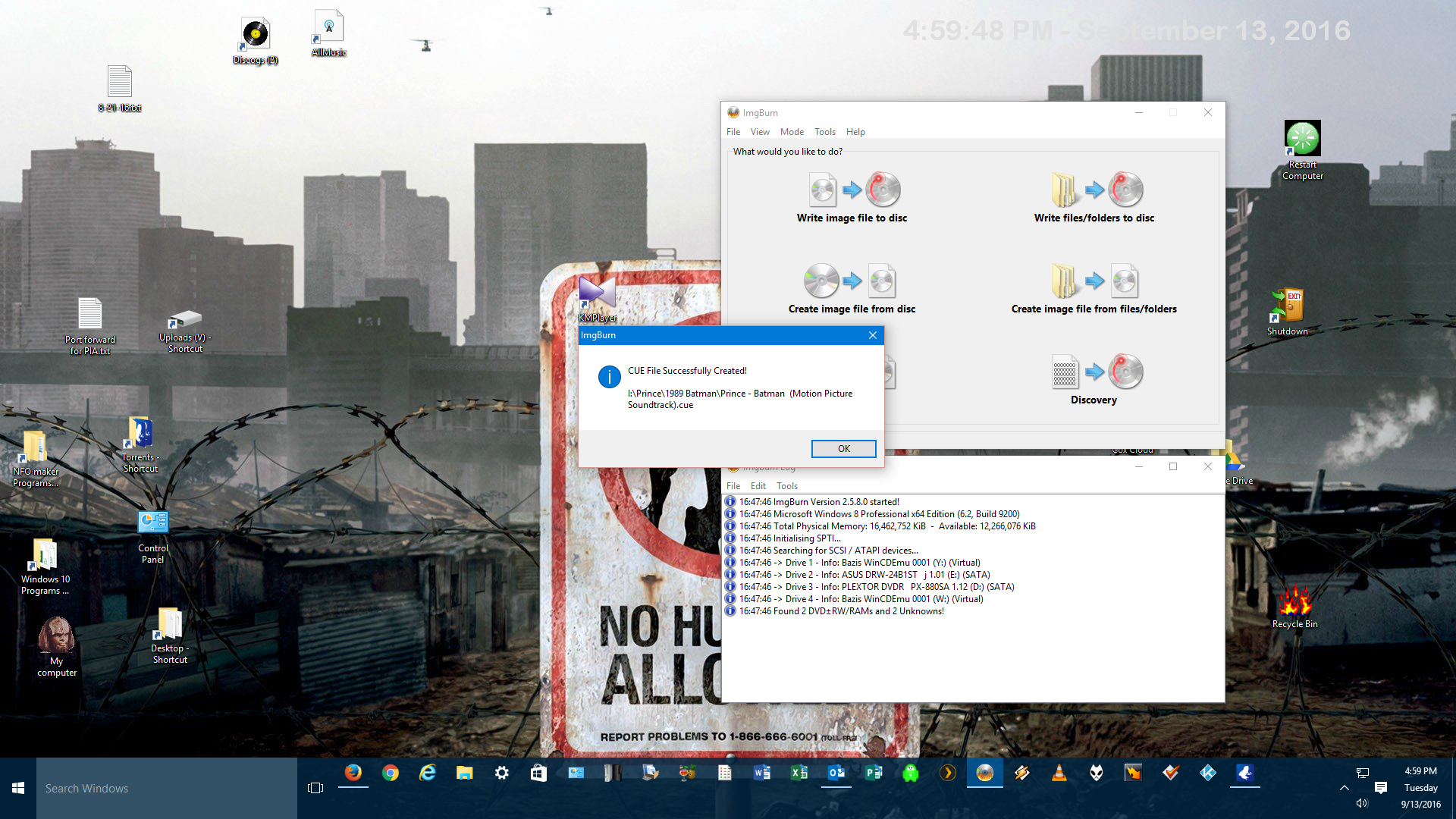Open Tools menu in ImgBurn main window
This screenshot has width=1456, height=819.
tap(824, 132)
